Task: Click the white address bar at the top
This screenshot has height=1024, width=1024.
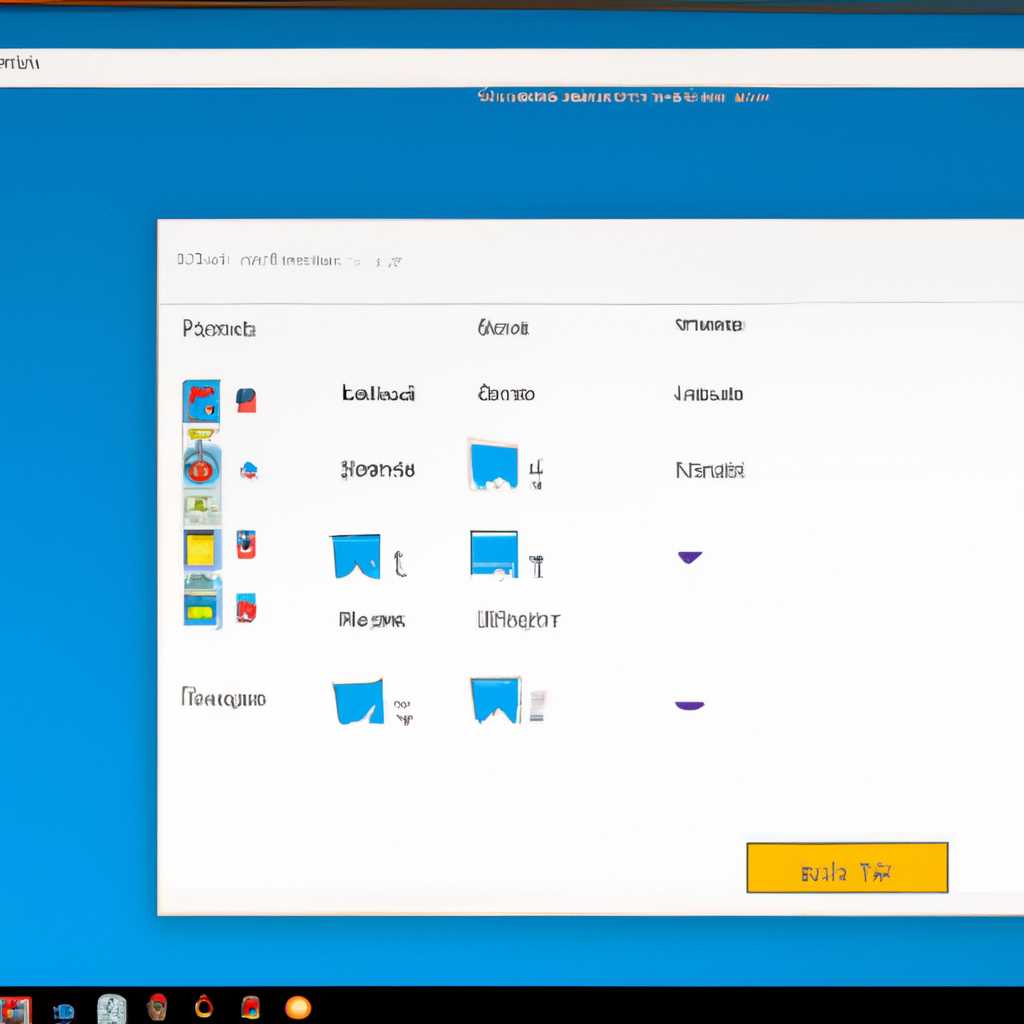Action: click(x=512, y=68)
